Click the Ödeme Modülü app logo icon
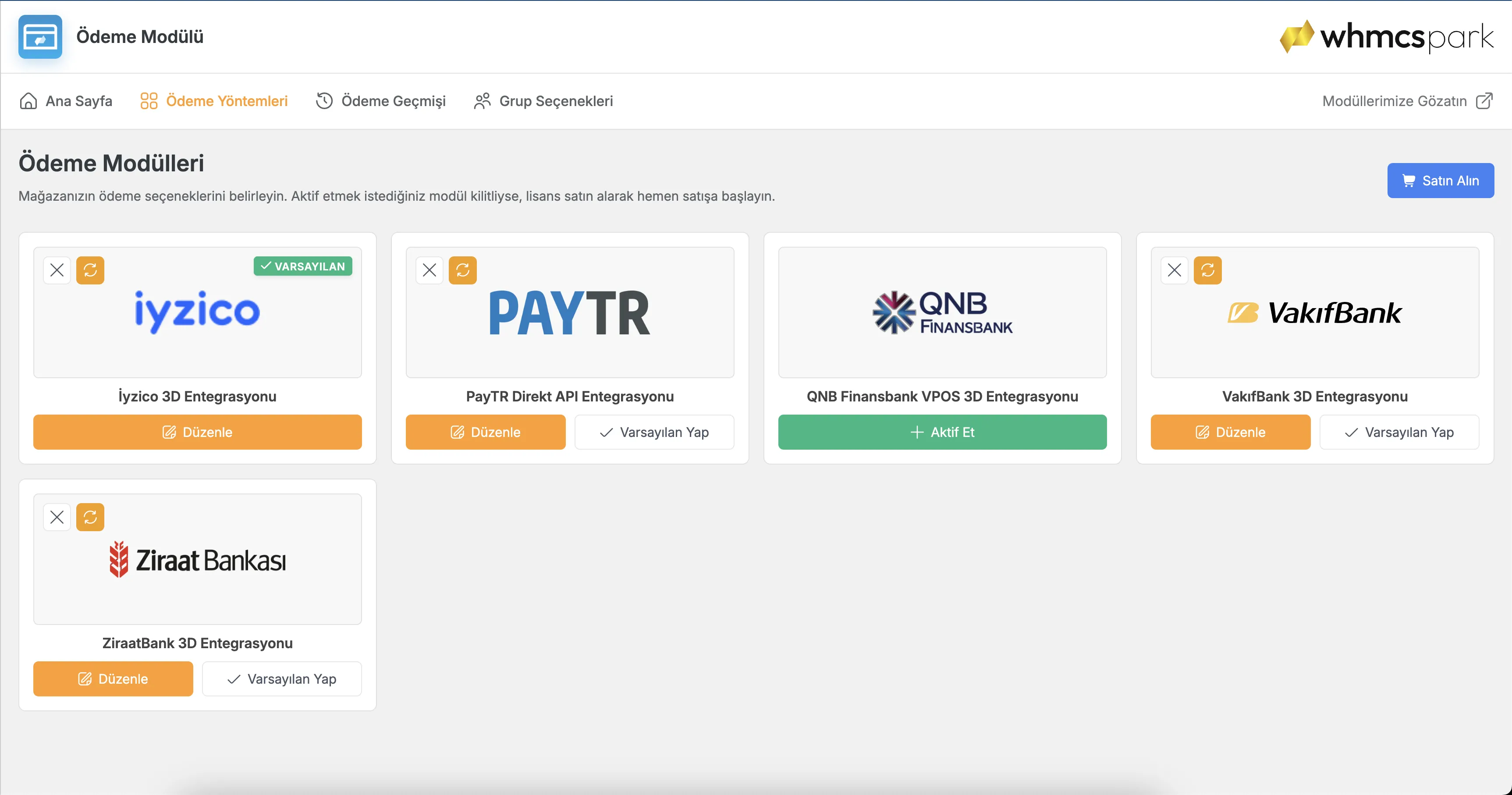1512x795 pixels. (40, 36)
